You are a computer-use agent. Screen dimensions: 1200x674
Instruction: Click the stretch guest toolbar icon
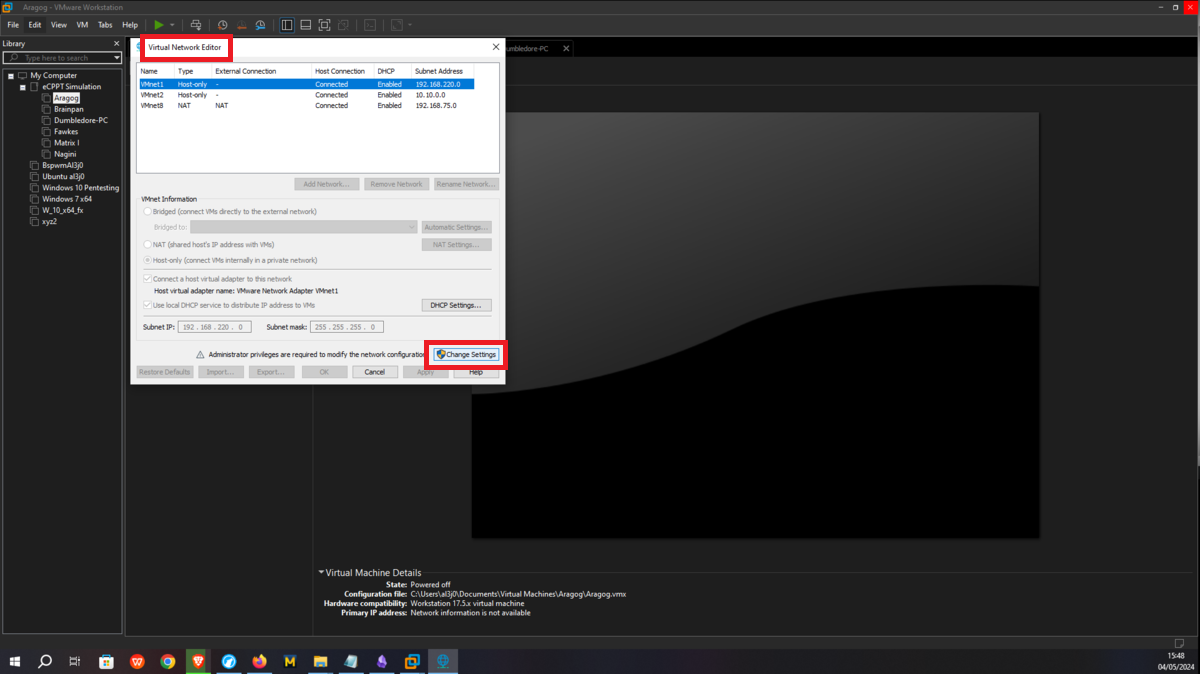click(397, 25)
